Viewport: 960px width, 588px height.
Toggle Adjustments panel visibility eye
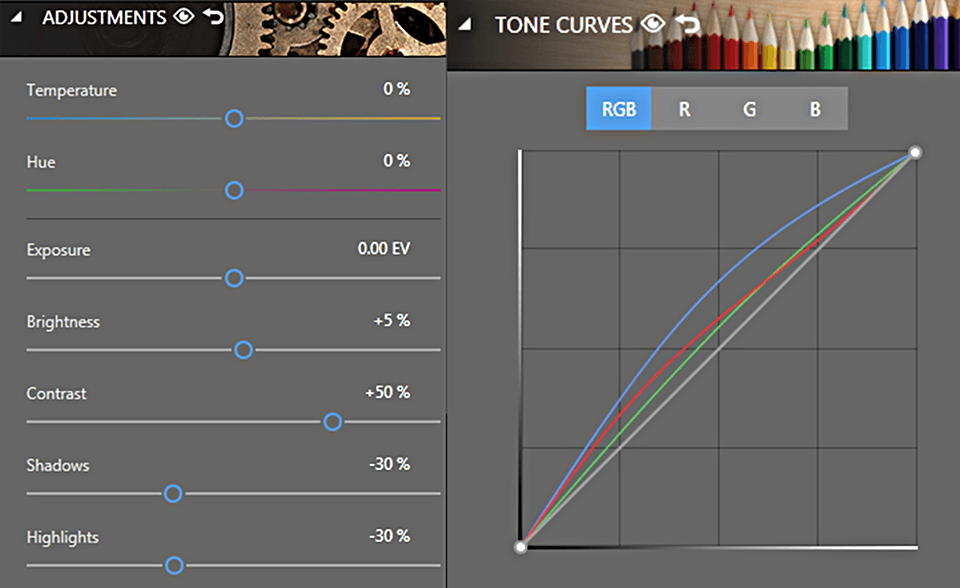point(182,17)
